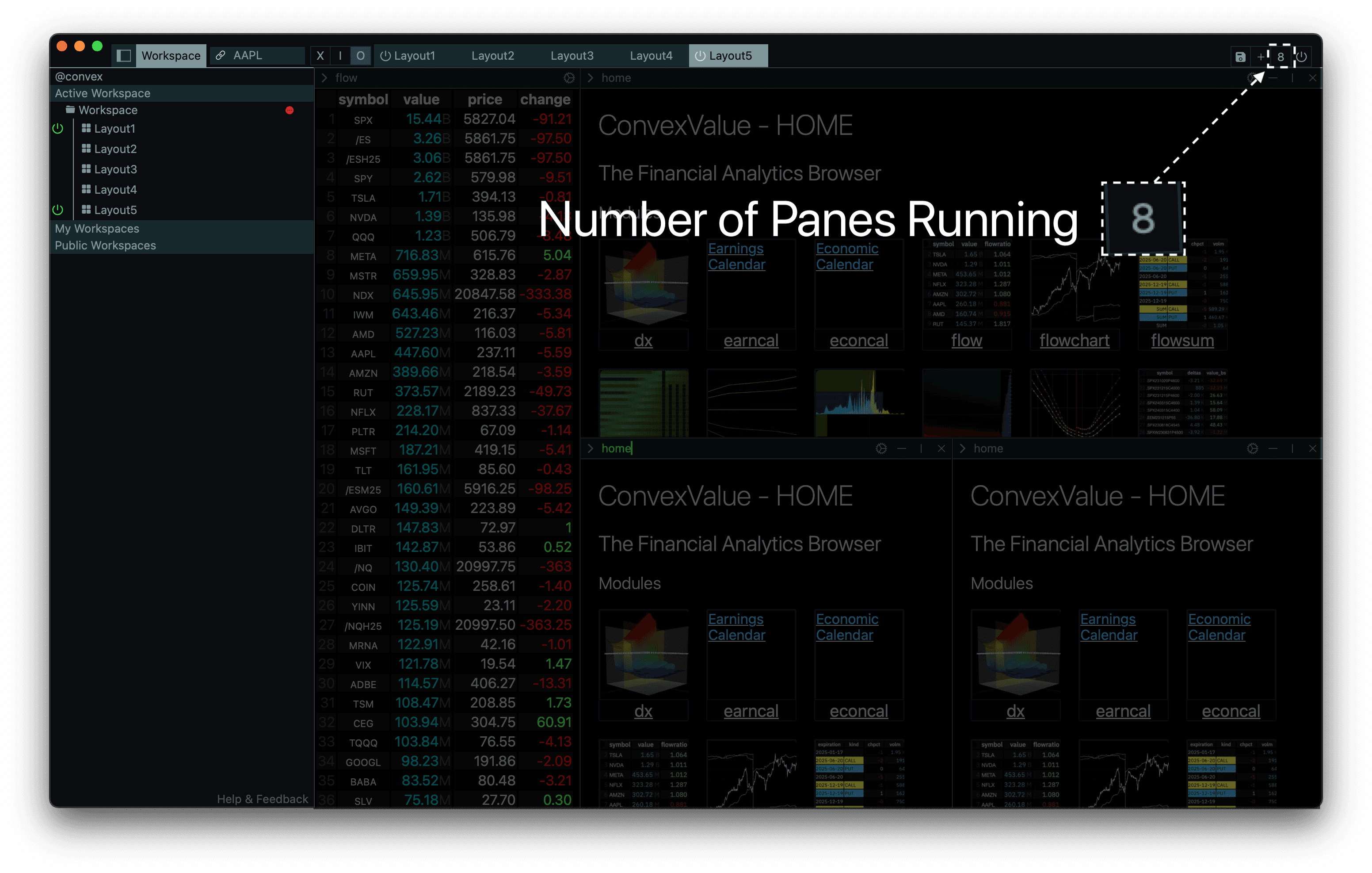Open the flowchart module link

pyautogui.click(x=1075, y=341)
